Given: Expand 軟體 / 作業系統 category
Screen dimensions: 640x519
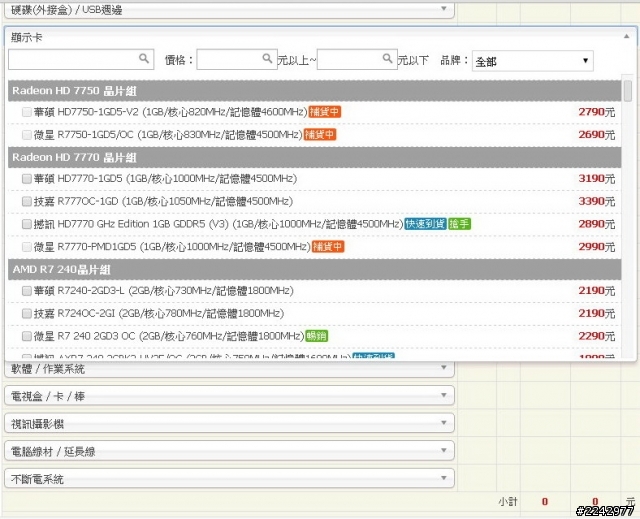Looking at the screenshot, I should point(229,369).
